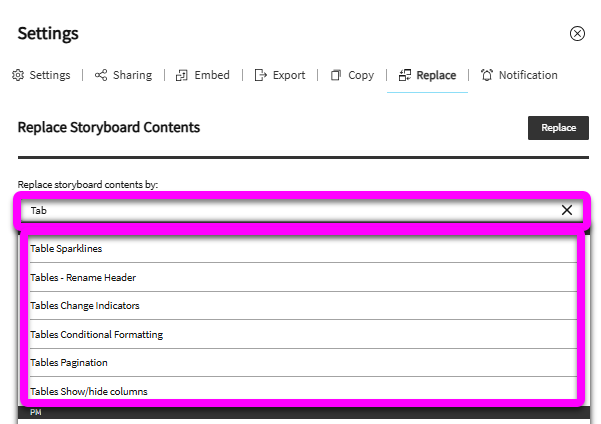Close the Settings dialog
The image size is (601, 424).
click(x=577, y=33)
